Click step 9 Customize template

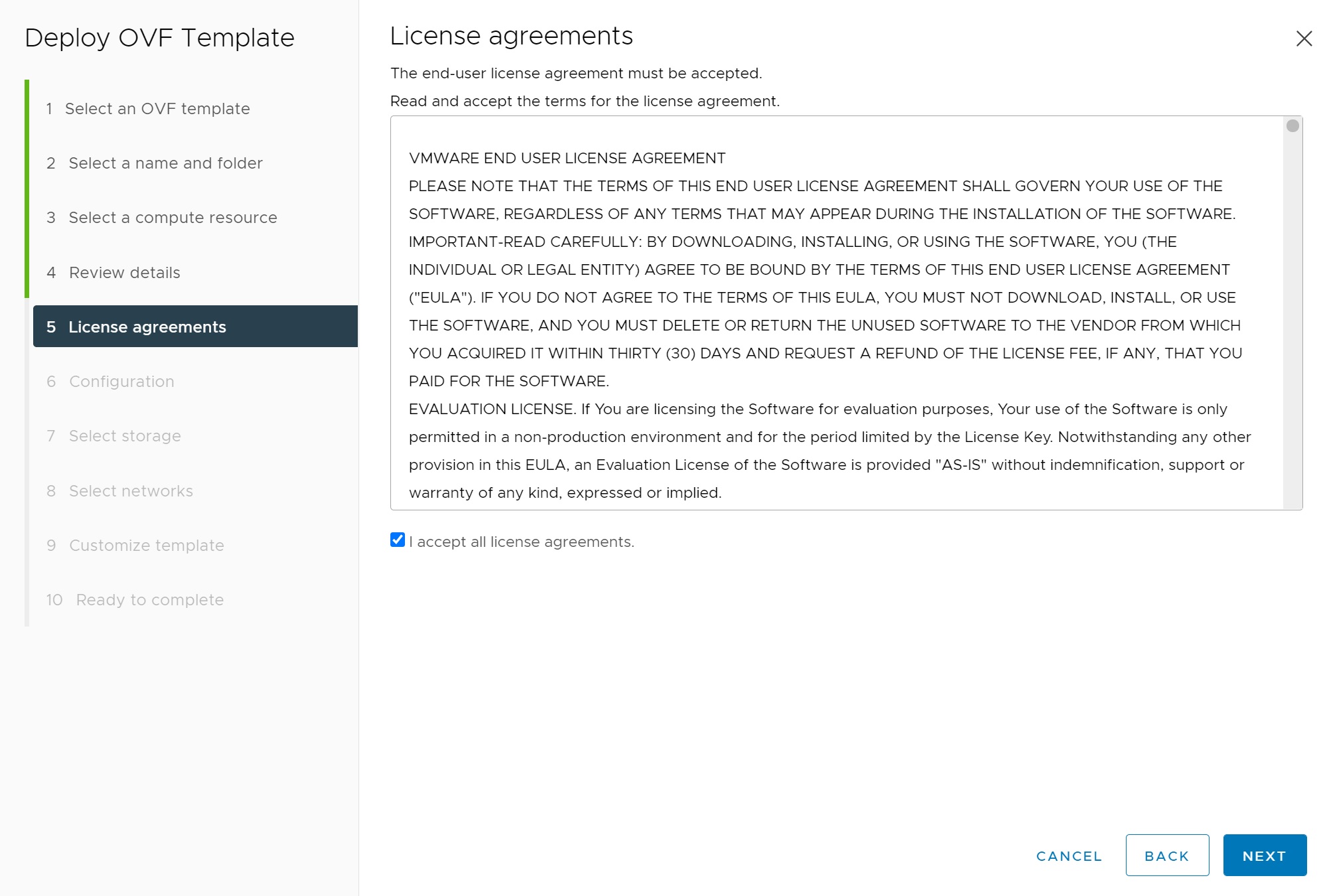tap(146, 546)
